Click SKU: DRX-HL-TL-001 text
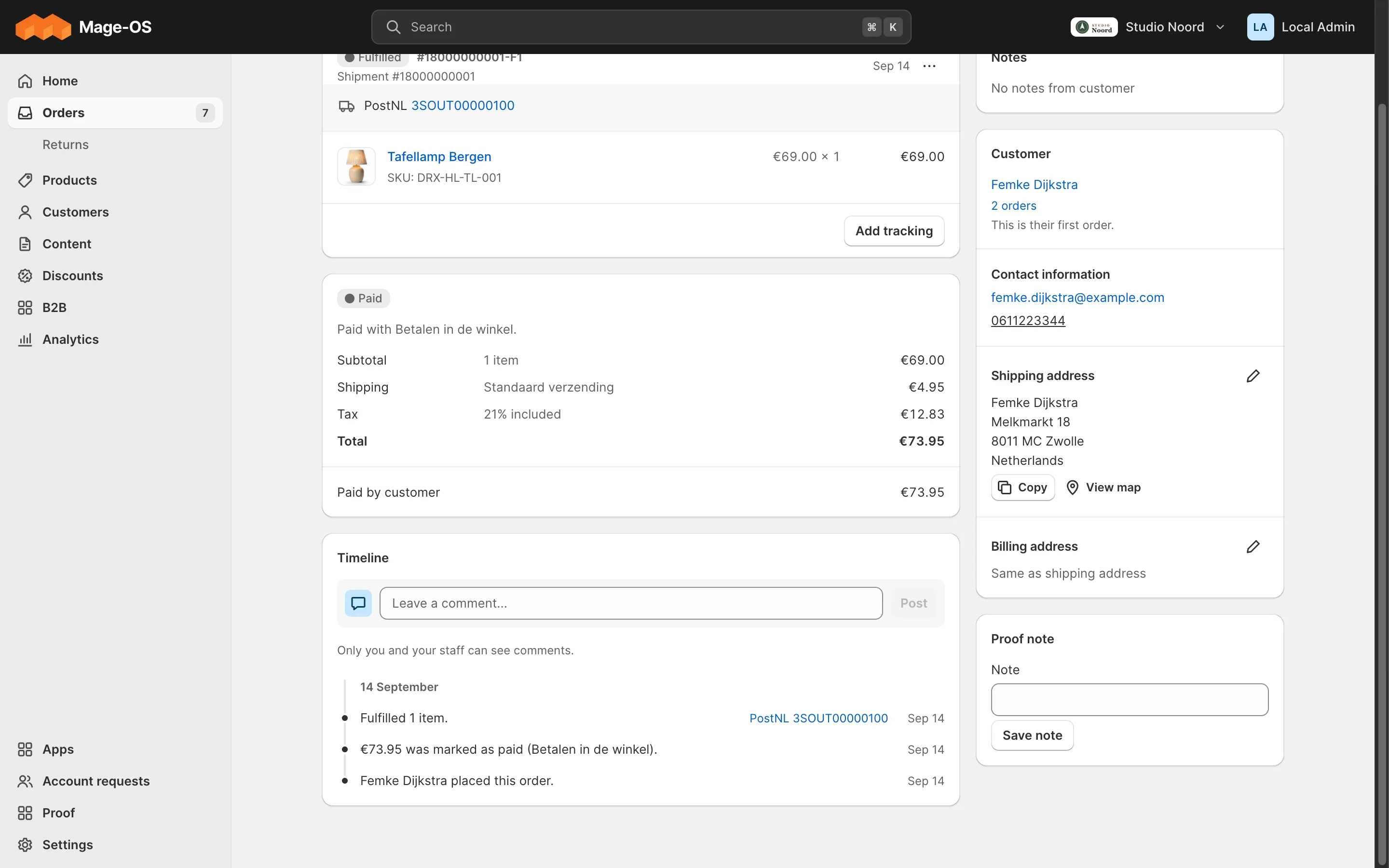Viewport: 1389px width, 868px height. (x=444, y=178)
